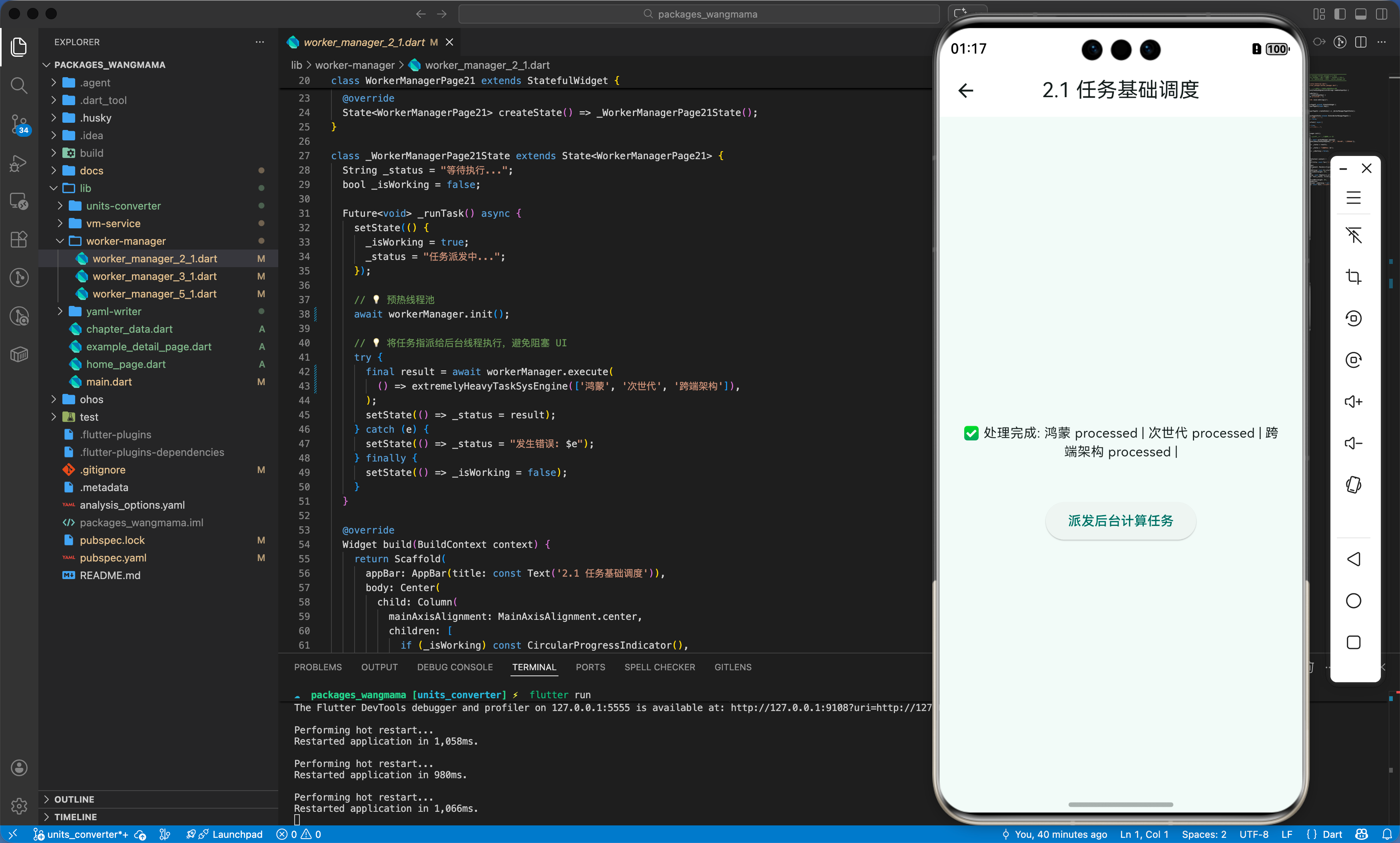Open the Extensions view

(x=19, y=239)
